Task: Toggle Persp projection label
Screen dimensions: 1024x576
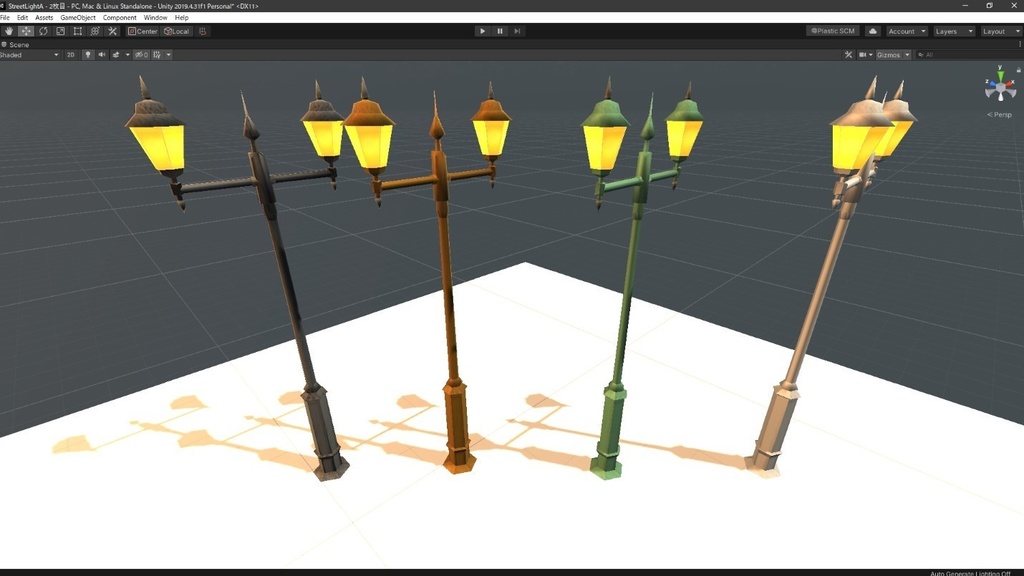Action: tap(1000, 115)
